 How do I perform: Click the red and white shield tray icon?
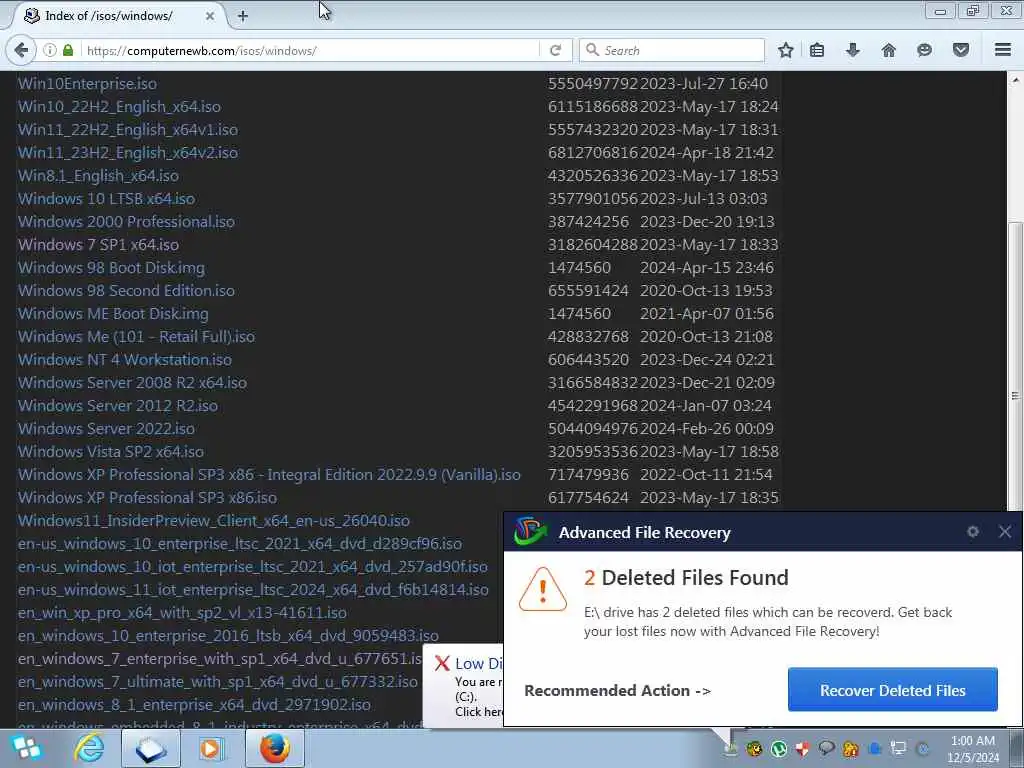tap(802, 748)
